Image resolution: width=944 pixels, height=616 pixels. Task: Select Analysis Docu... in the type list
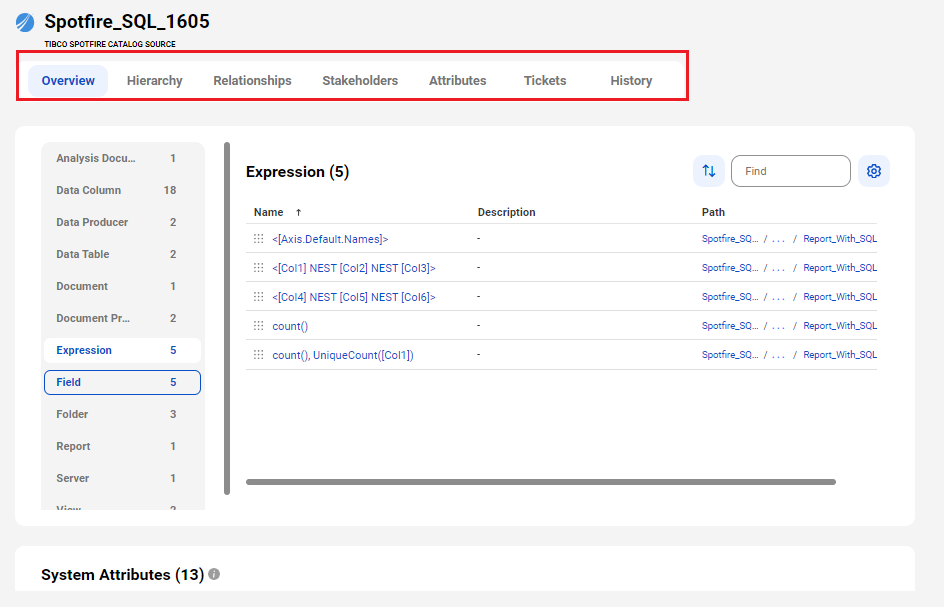click(122, 158)
